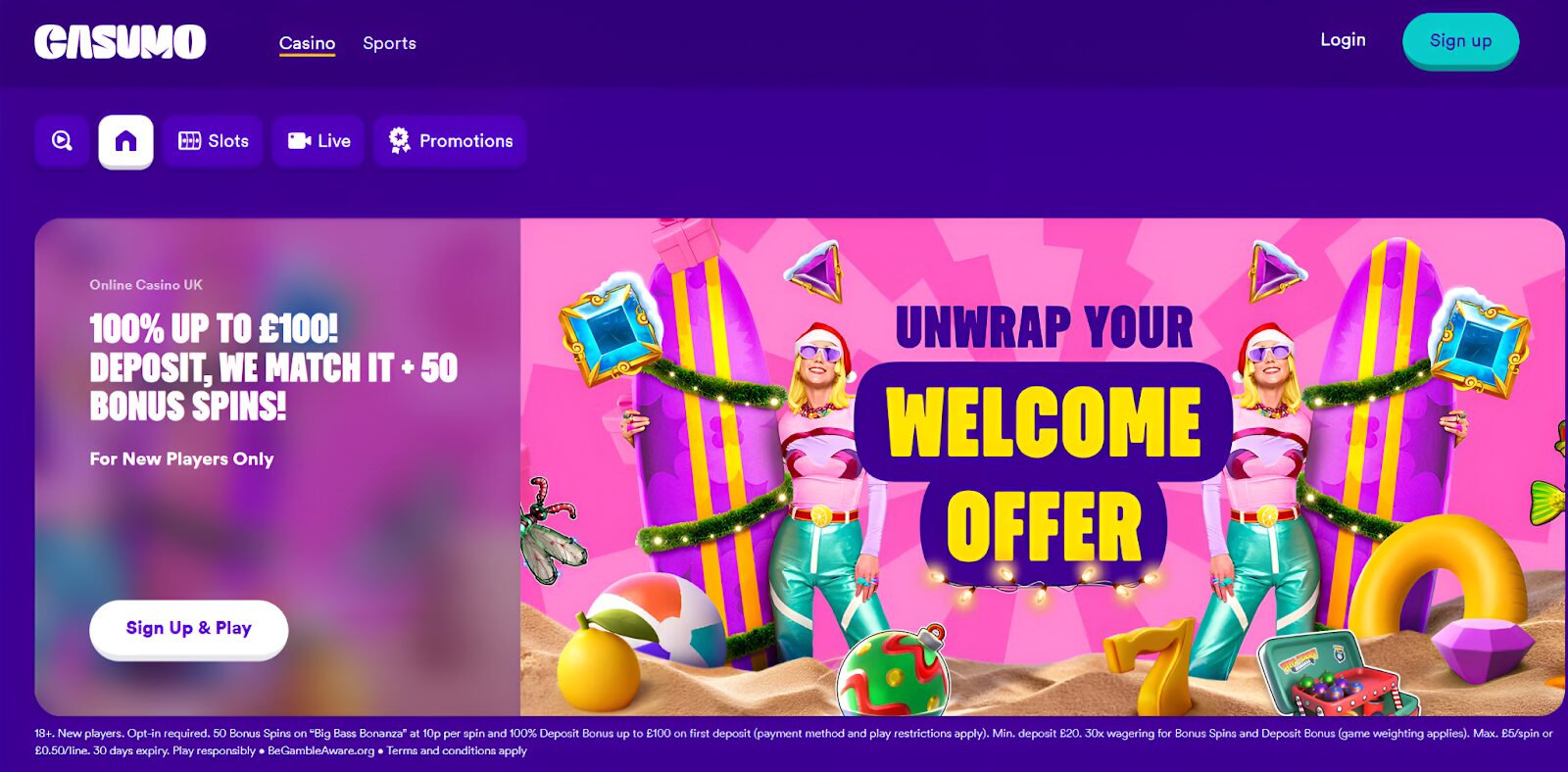1568x772 pixels.
Task: Open the Live category label
Action: click(334, 141)
